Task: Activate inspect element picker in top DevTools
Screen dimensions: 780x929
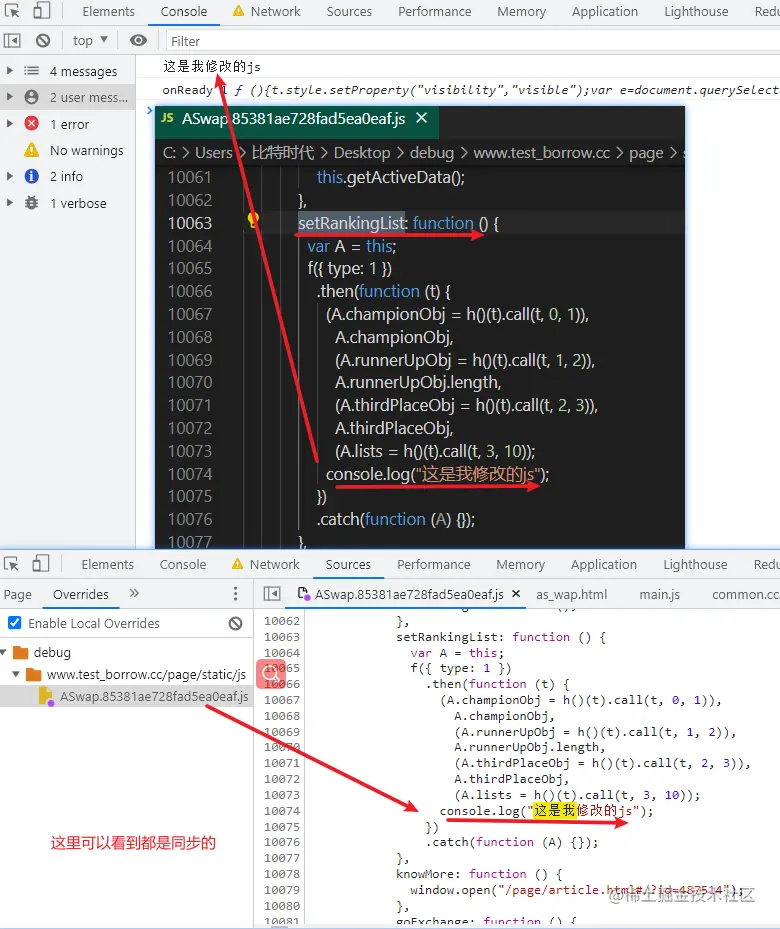Action: point(12,11)
